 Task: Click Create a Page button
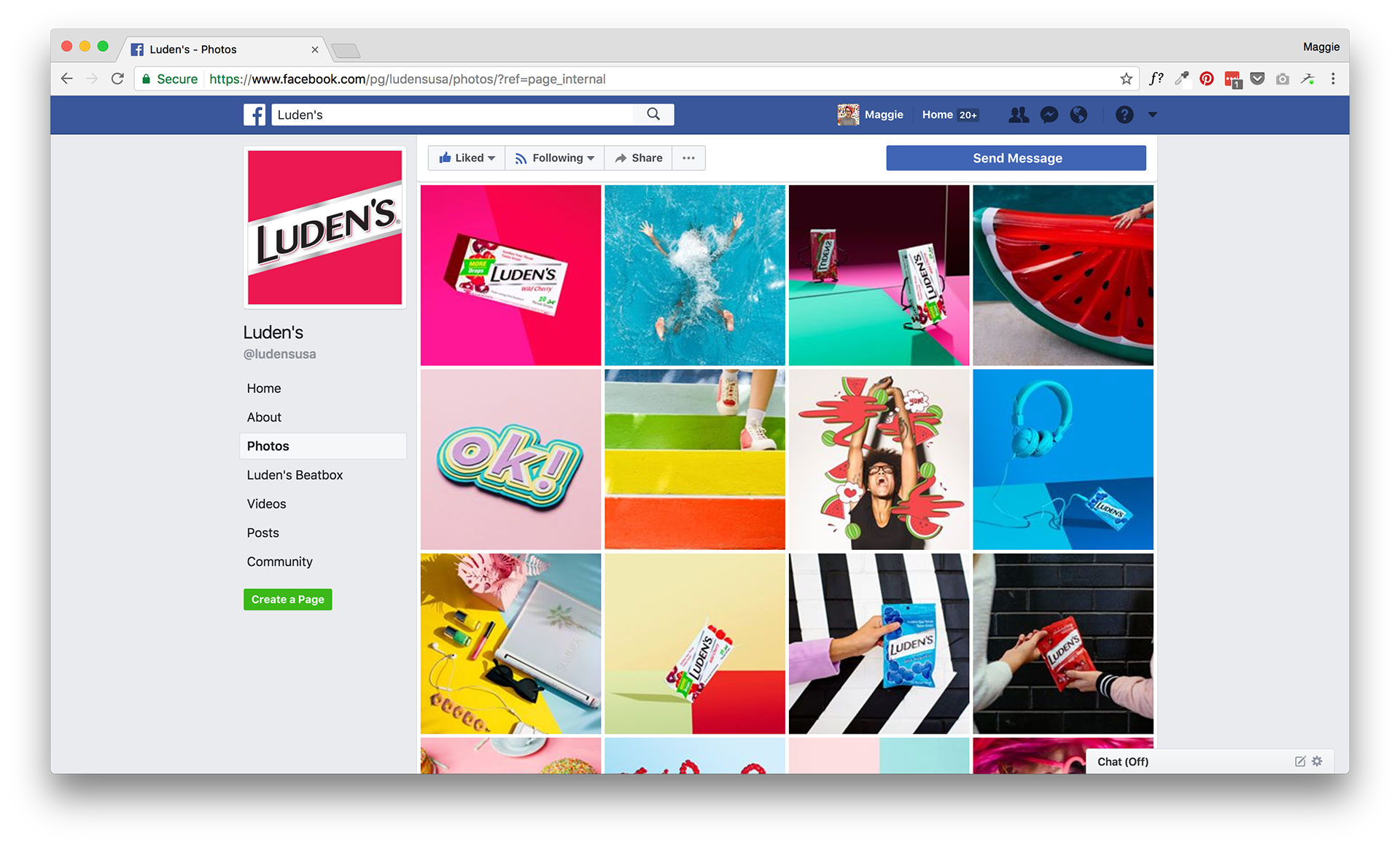click(x=287, y=599)
